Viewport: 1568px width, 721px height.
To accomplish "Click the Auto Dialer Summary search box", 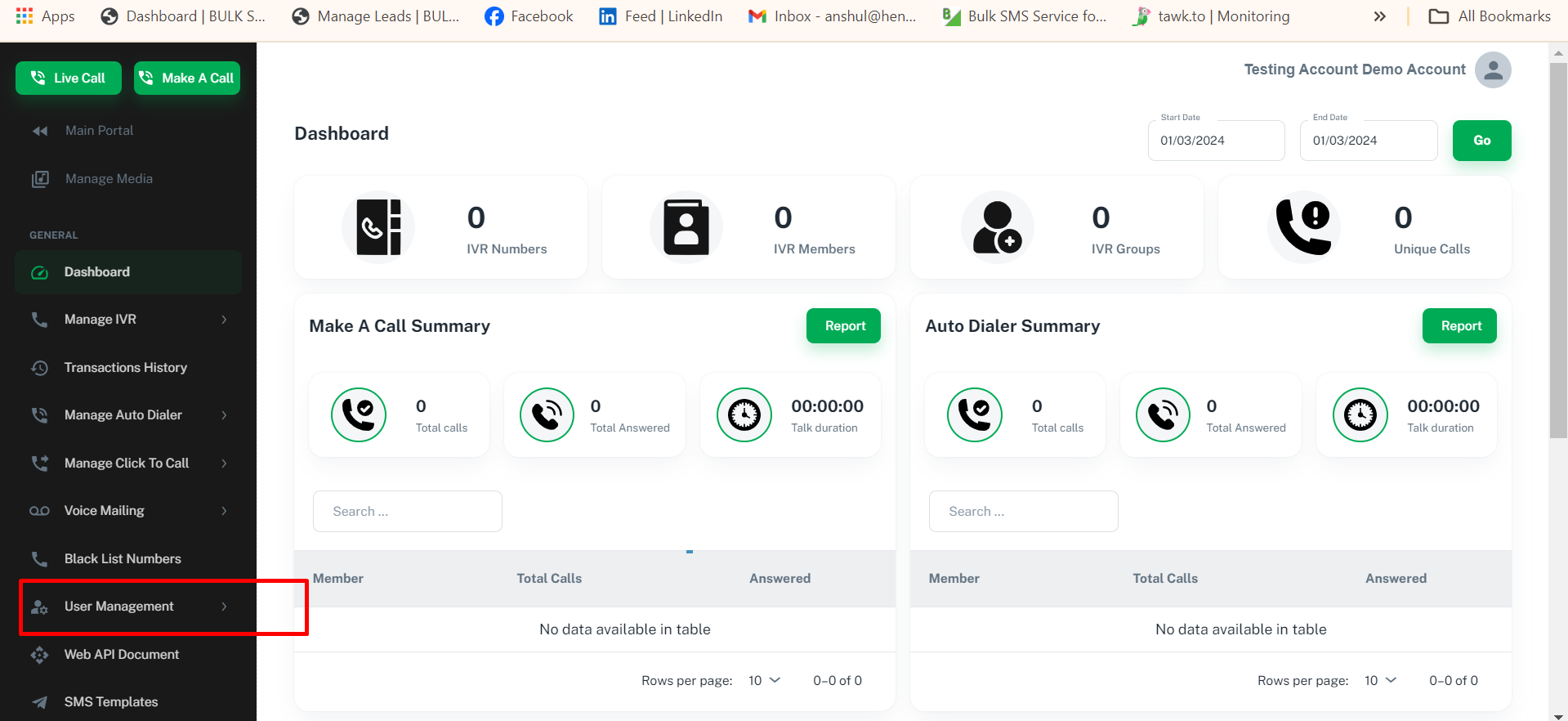I will point(1024,512).
